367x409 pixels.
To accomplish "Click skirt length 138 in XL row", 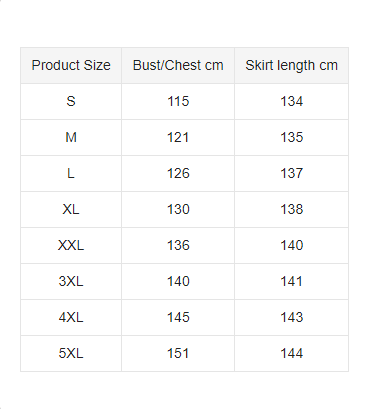I will (292, 209).
